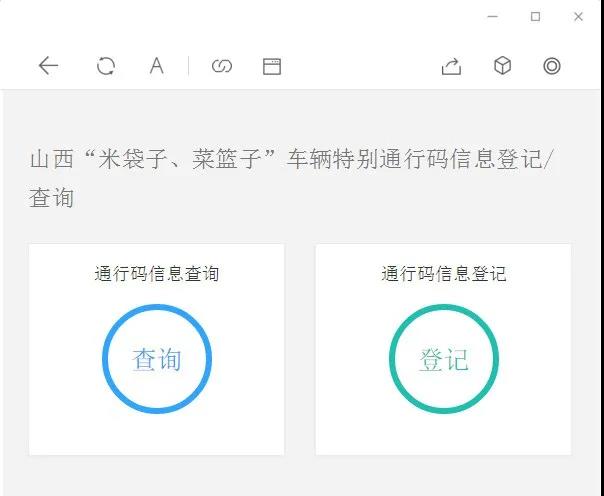Click the cube icon in the toolbar
This screenshot has height=496, width=604.
tap(502, 66)
